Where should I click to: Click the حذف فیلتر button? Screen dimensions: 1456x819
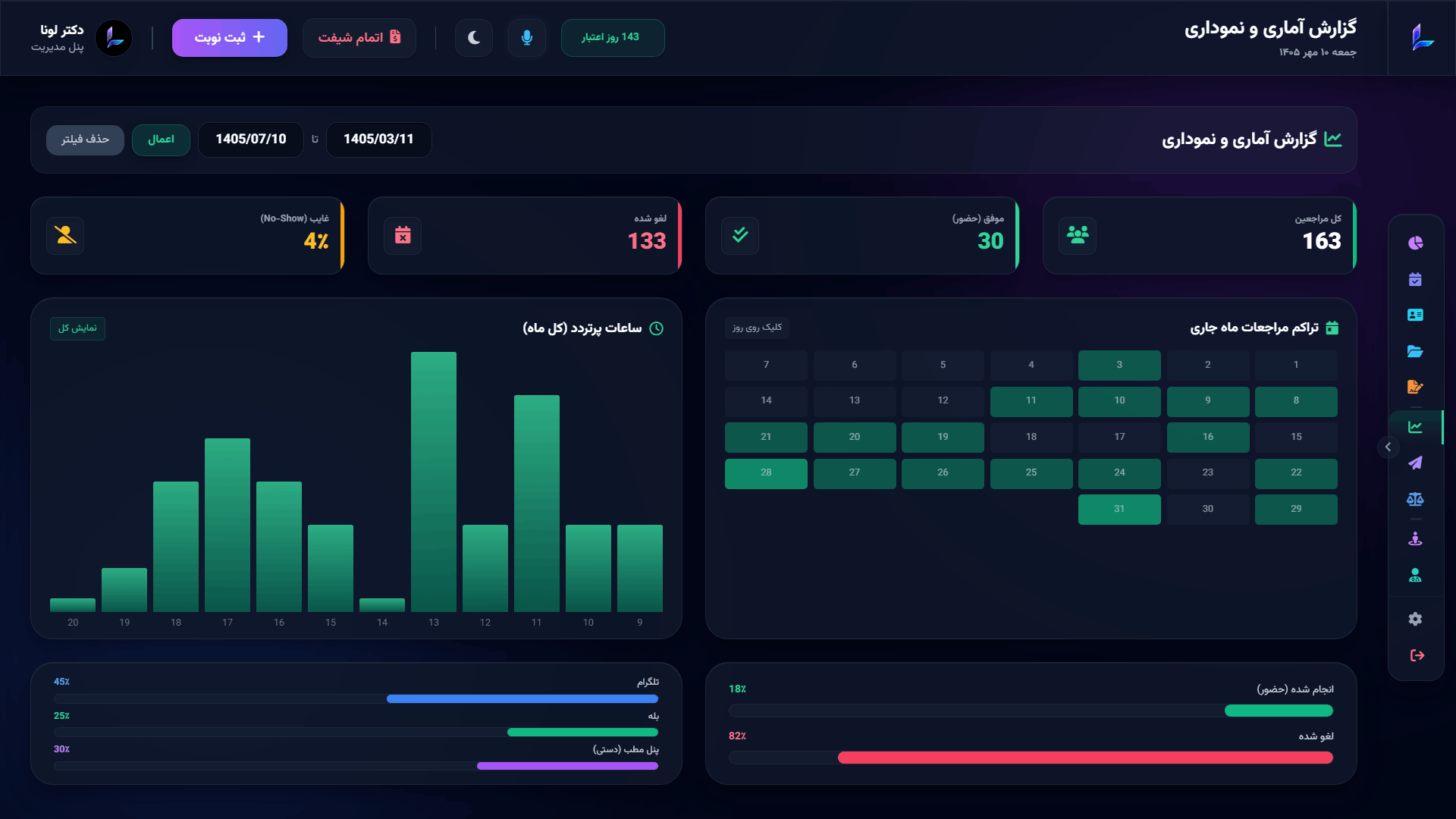point(85,140)
